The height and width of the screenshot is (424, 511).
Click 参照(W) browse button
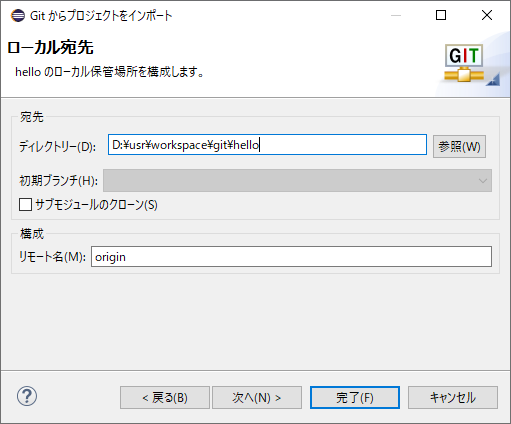point(459,146)
